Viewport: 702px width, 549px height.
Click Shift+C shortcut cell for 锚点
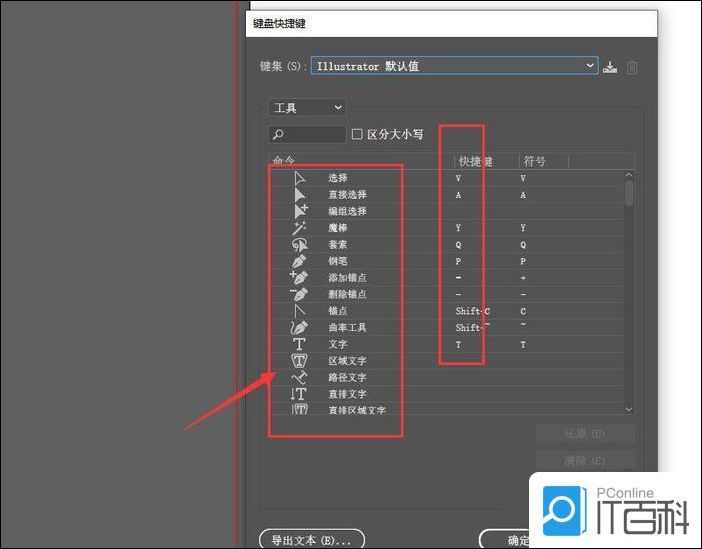472,311
